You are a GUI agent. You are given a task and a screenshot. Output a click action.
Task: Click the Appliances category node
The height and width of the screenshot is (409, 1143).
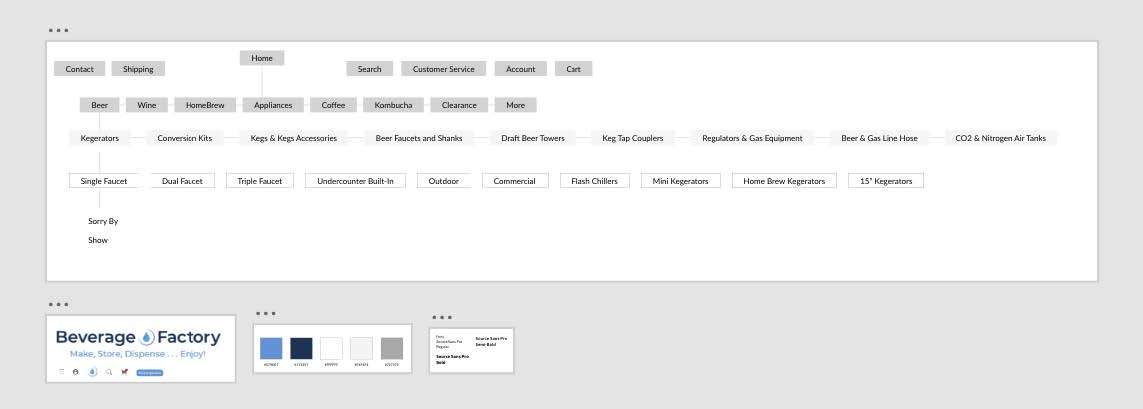(273, 105)
